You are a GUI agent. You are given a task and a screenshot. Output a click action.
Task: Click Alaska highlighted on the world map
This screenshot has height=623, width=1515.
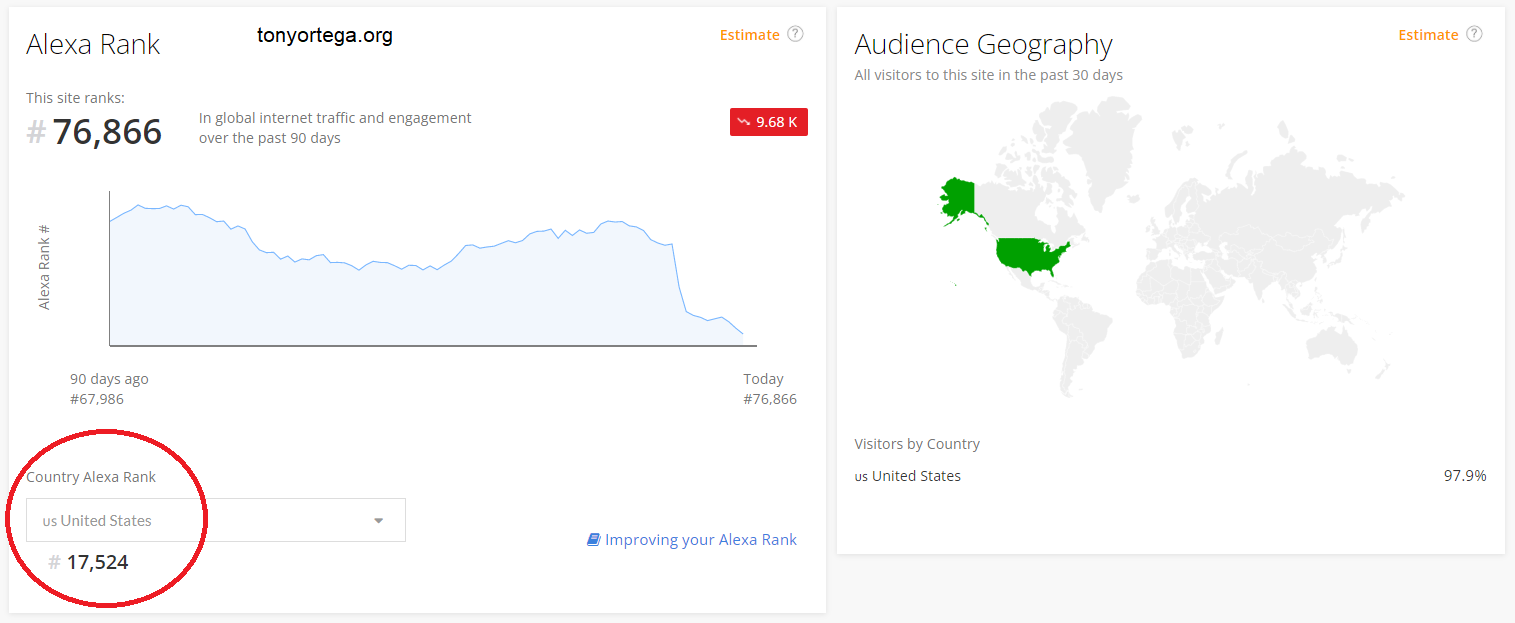pyautogui.click(x=958, y=200)
